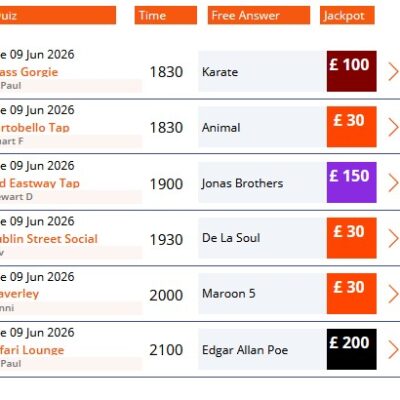Open the Eastway Tap venue link

click(x=40, y=183)
